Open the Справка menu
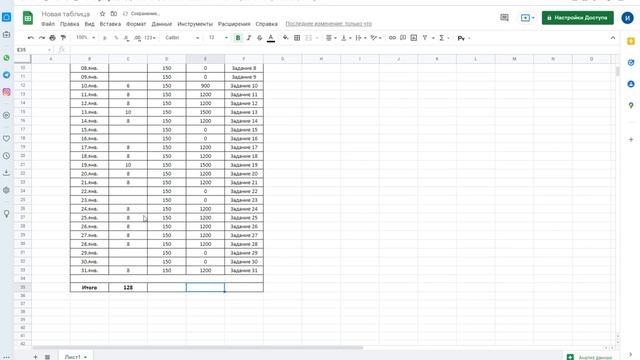This screenshot has width=640, height=360. pos(267,24)
